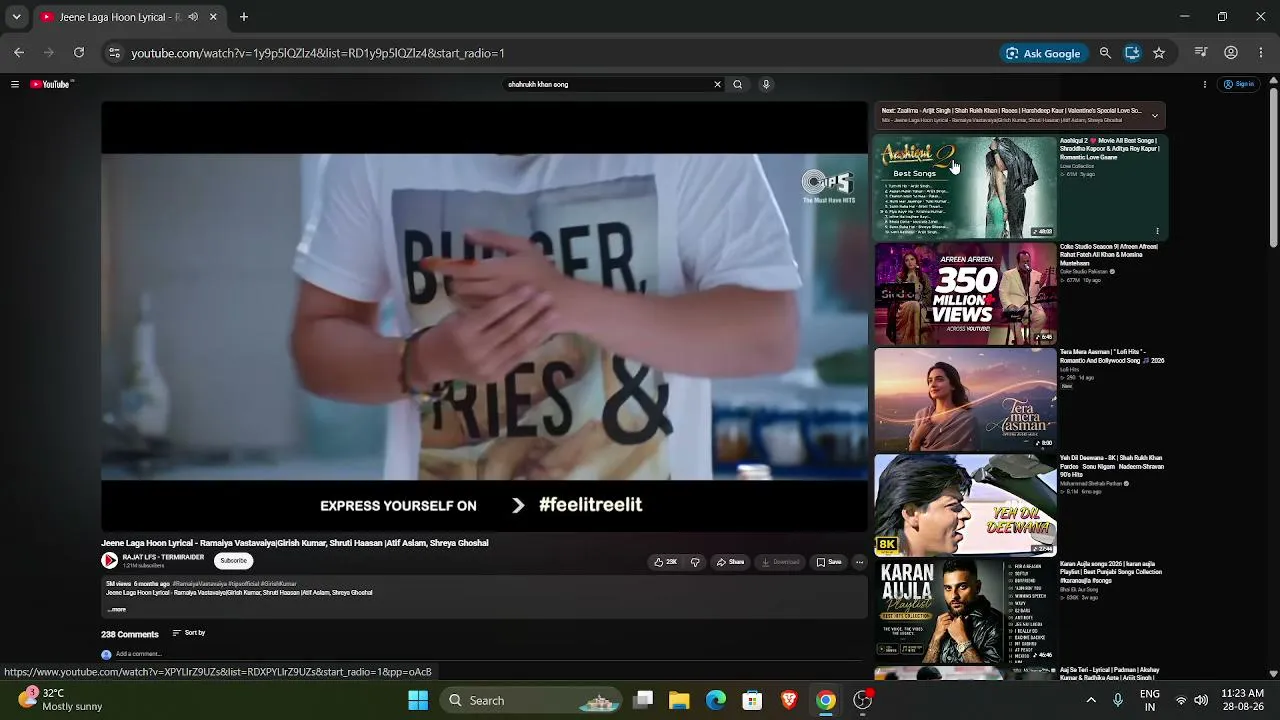This screenshot has height=720, width=1280.
Task: Open a new browser tab
Action: (x=244, y=17)
